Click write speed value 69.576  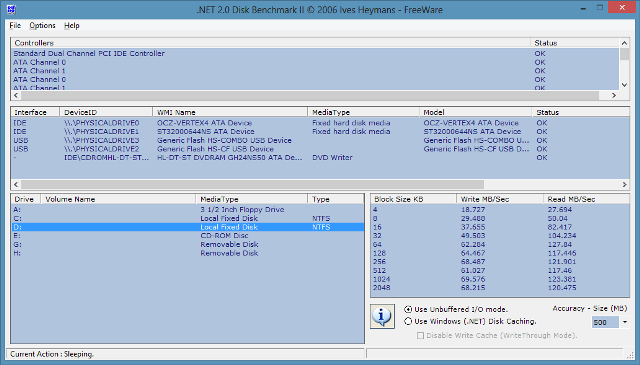point(473,279)
